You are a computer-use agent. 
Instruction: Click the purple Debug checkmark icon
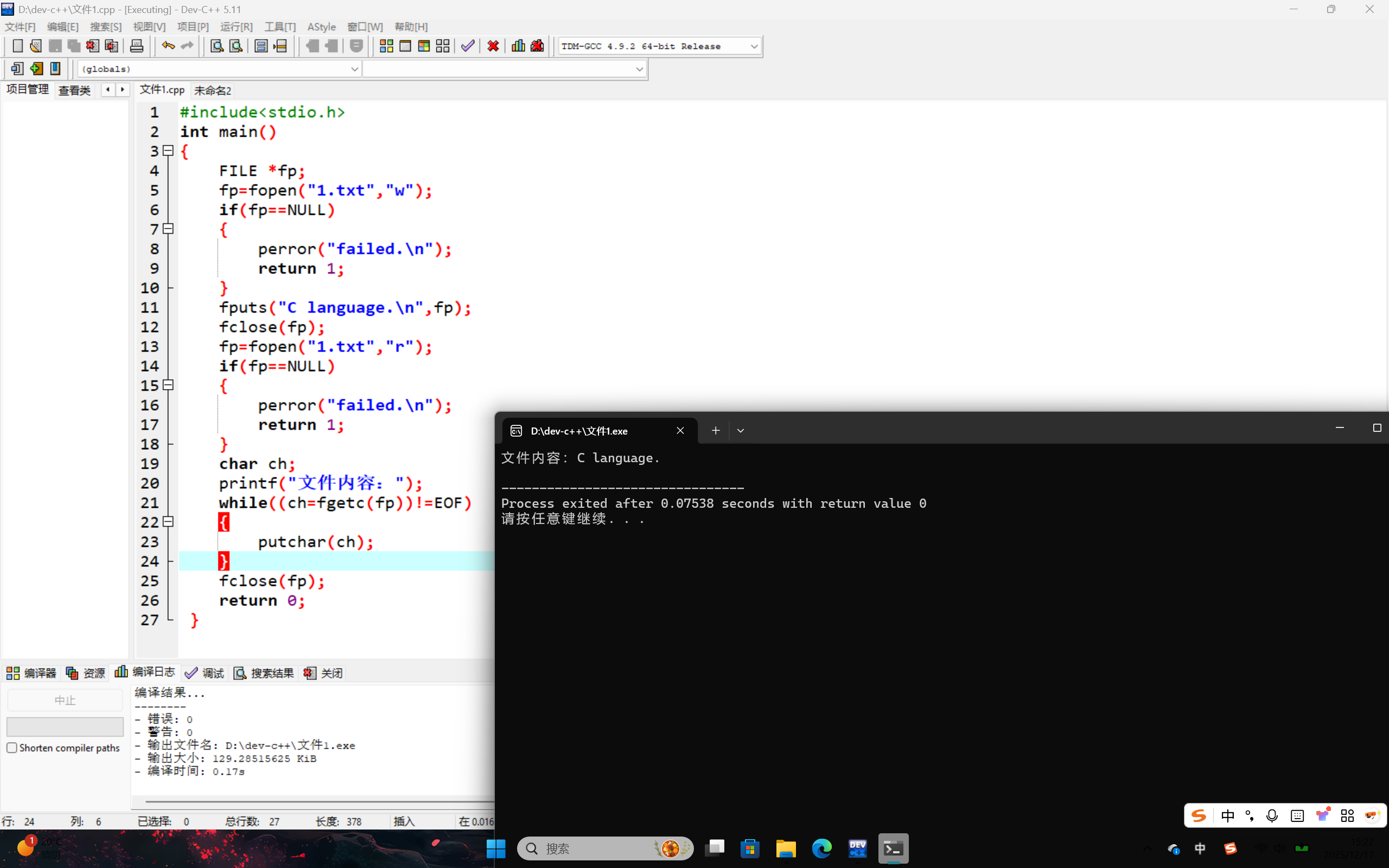468,46
